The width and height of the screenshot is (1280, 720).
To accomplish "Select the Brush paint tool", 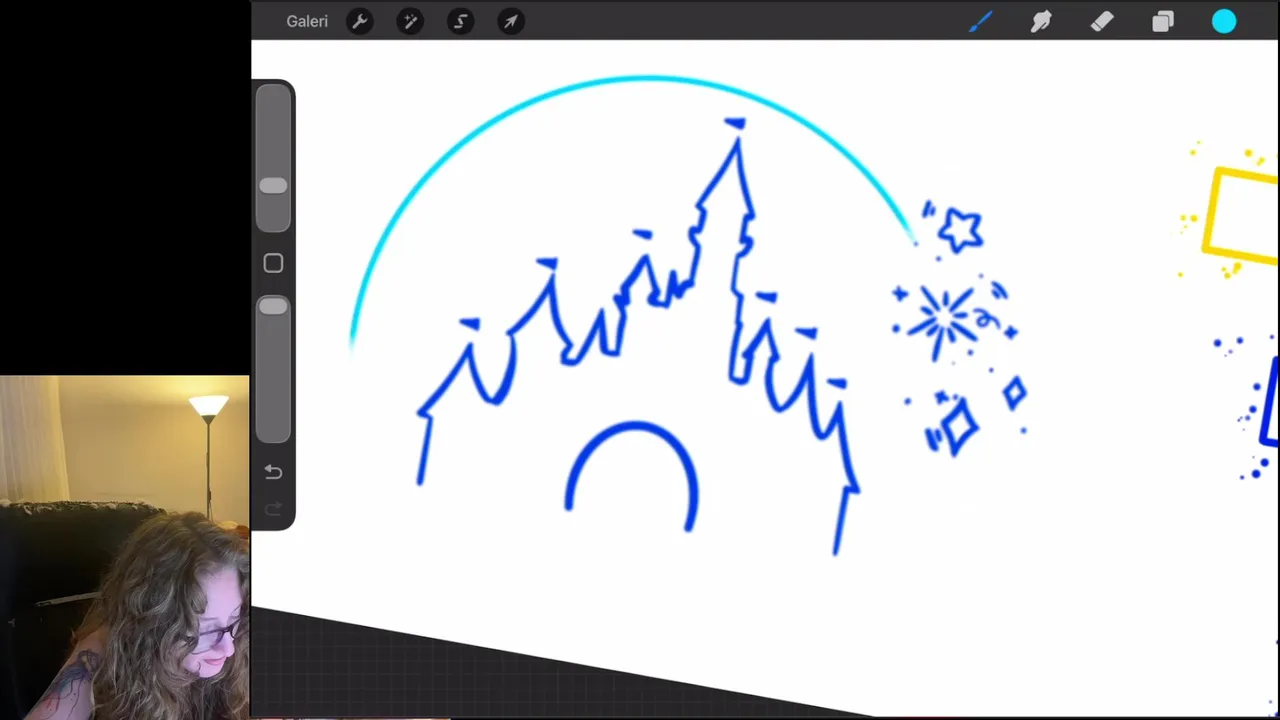I will point(980,21).
